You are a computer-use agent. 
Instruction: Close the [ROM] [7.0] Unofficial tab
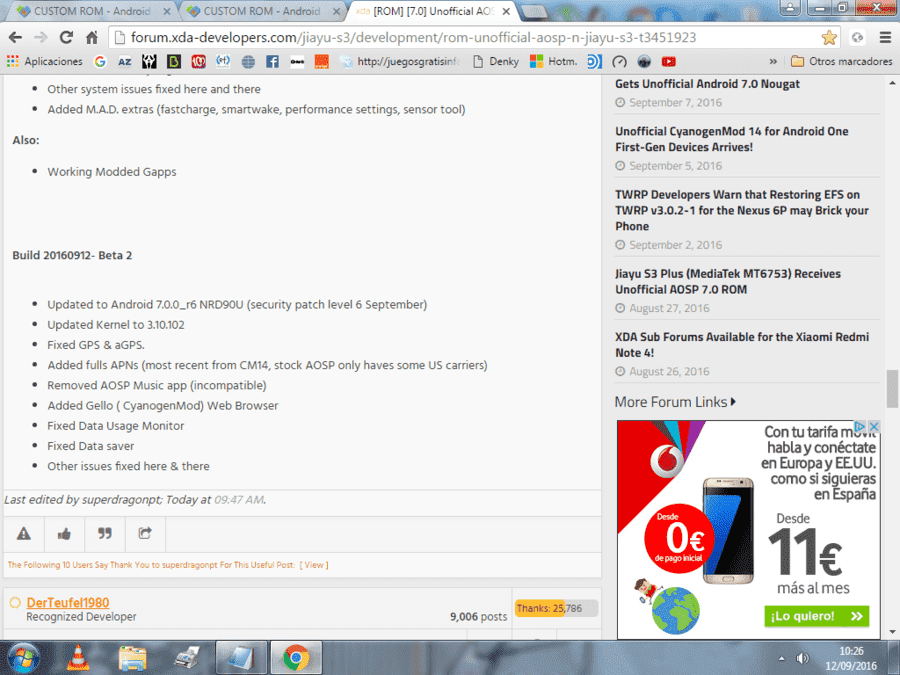point(506,11)
